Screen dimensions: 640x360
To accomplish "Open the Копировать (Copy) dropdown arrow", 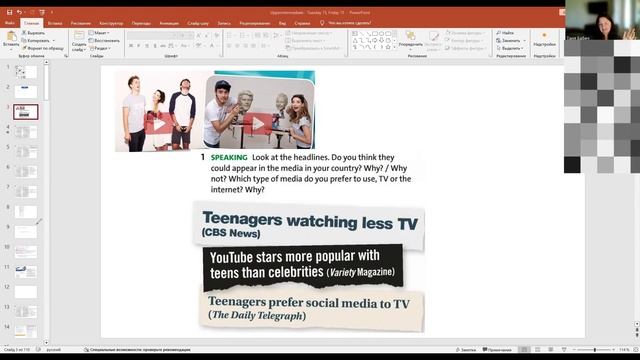I will click(53, 40).
